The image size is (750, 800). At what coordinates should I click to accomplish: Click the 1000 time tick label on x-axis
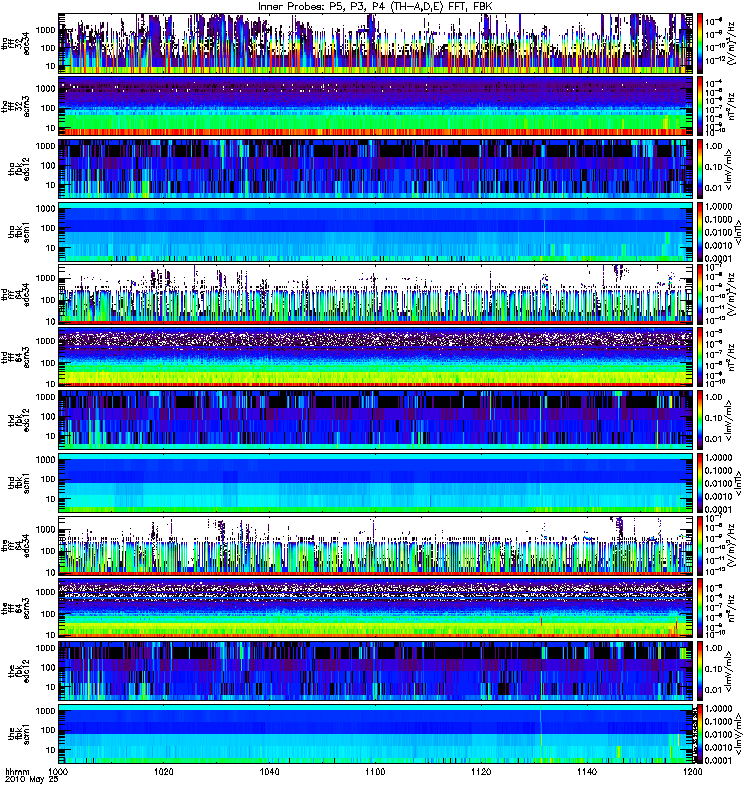[x=59, y=771]
